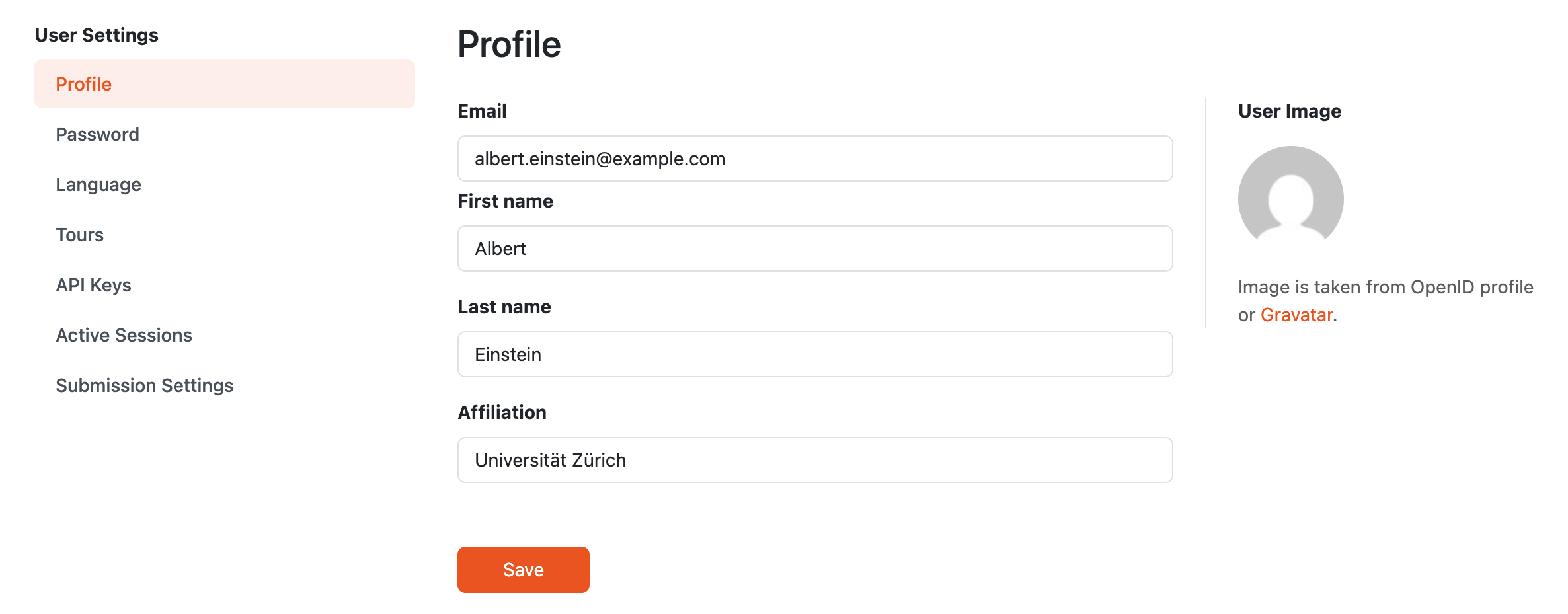The image size is (1568, 614).
Task: Click the User Settings sidebar heading
Action: [x=97, y=35]
